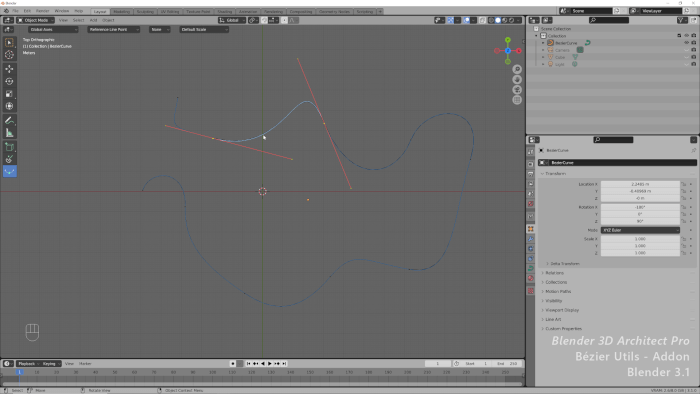Viewport: 700px width, 394px height.
Task: Pick the Measure ruler tool
Action: coord(9,133)
